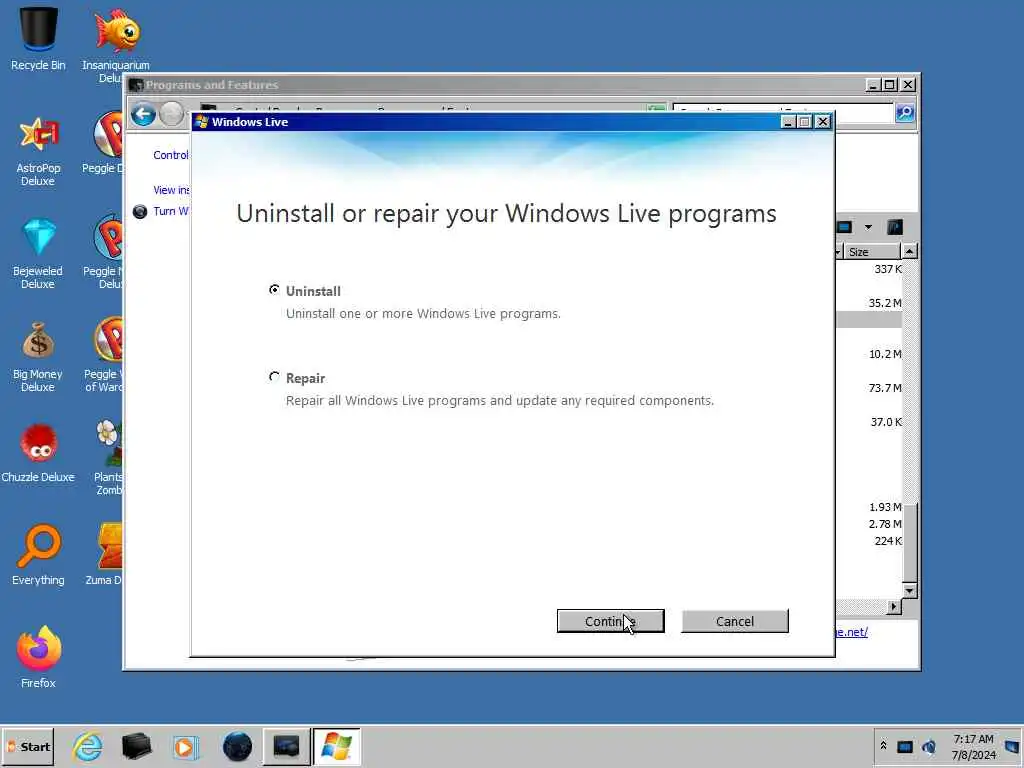Select the row sized 73.7 M

tap(869, 388)
